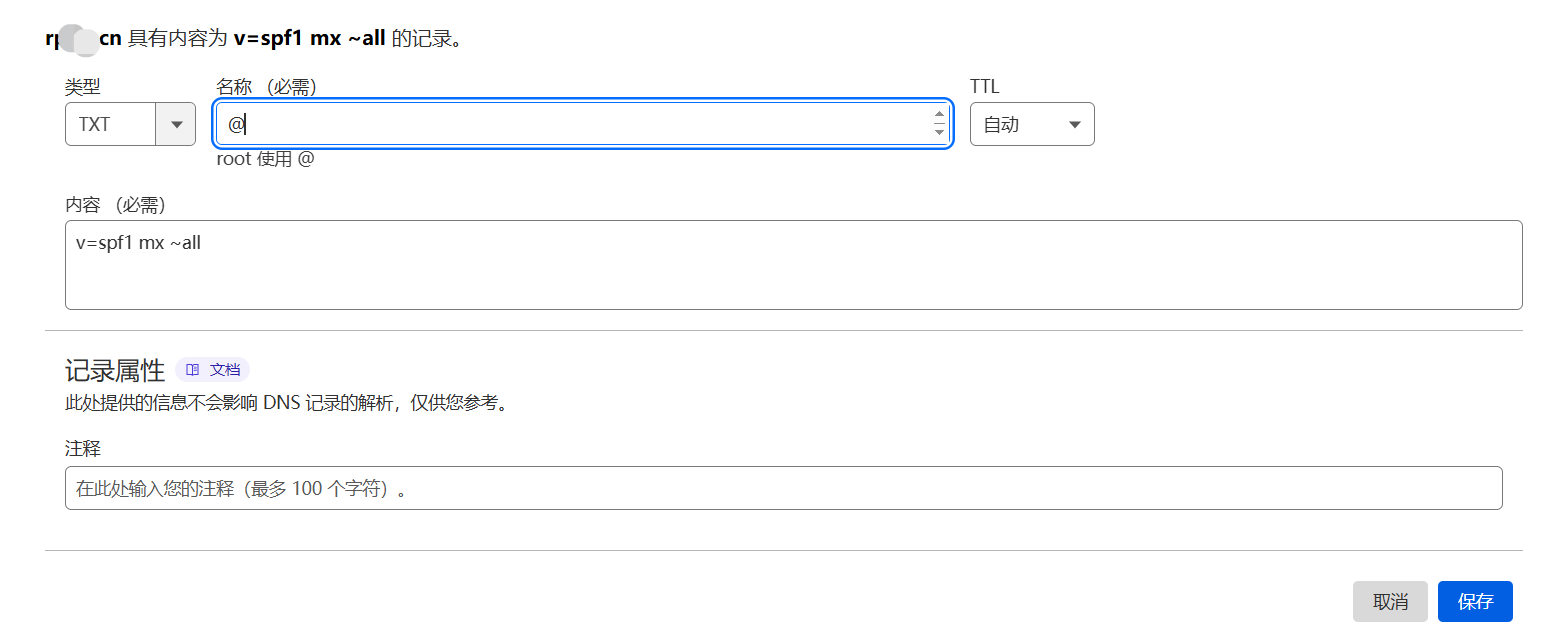Click the 名称 (必需) field label
Image resolution: width=1542 pixels, height=638 pixels.
coord(266,87)
